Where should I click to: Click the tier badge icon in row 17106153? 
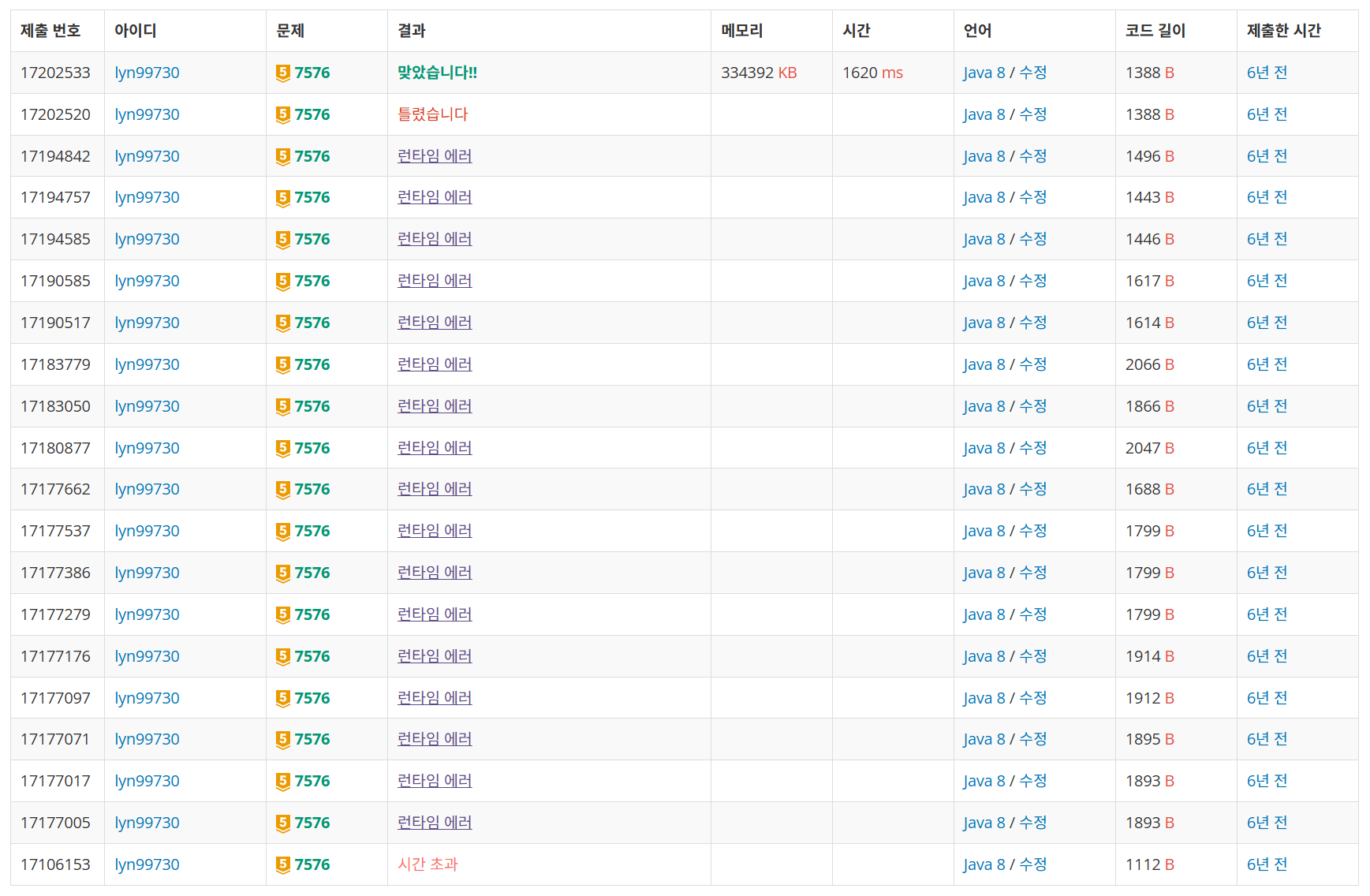[283, 865]
